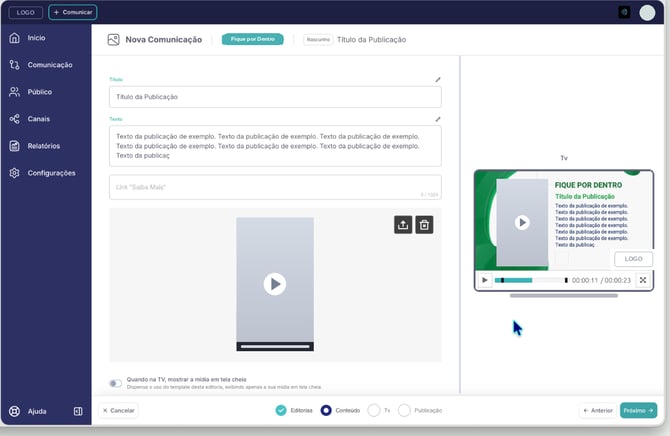Click the horizontal scrollbar under preview
Image resolution: width=670 pixels, height=436 pixels.
564,295
